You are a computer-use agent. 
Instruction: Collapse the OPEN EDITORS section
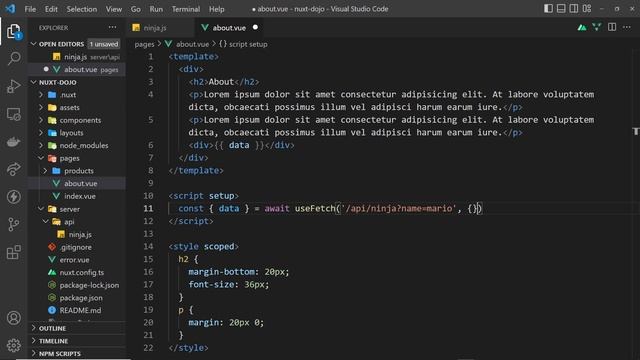pyautogui.click(x=33, y=44)
